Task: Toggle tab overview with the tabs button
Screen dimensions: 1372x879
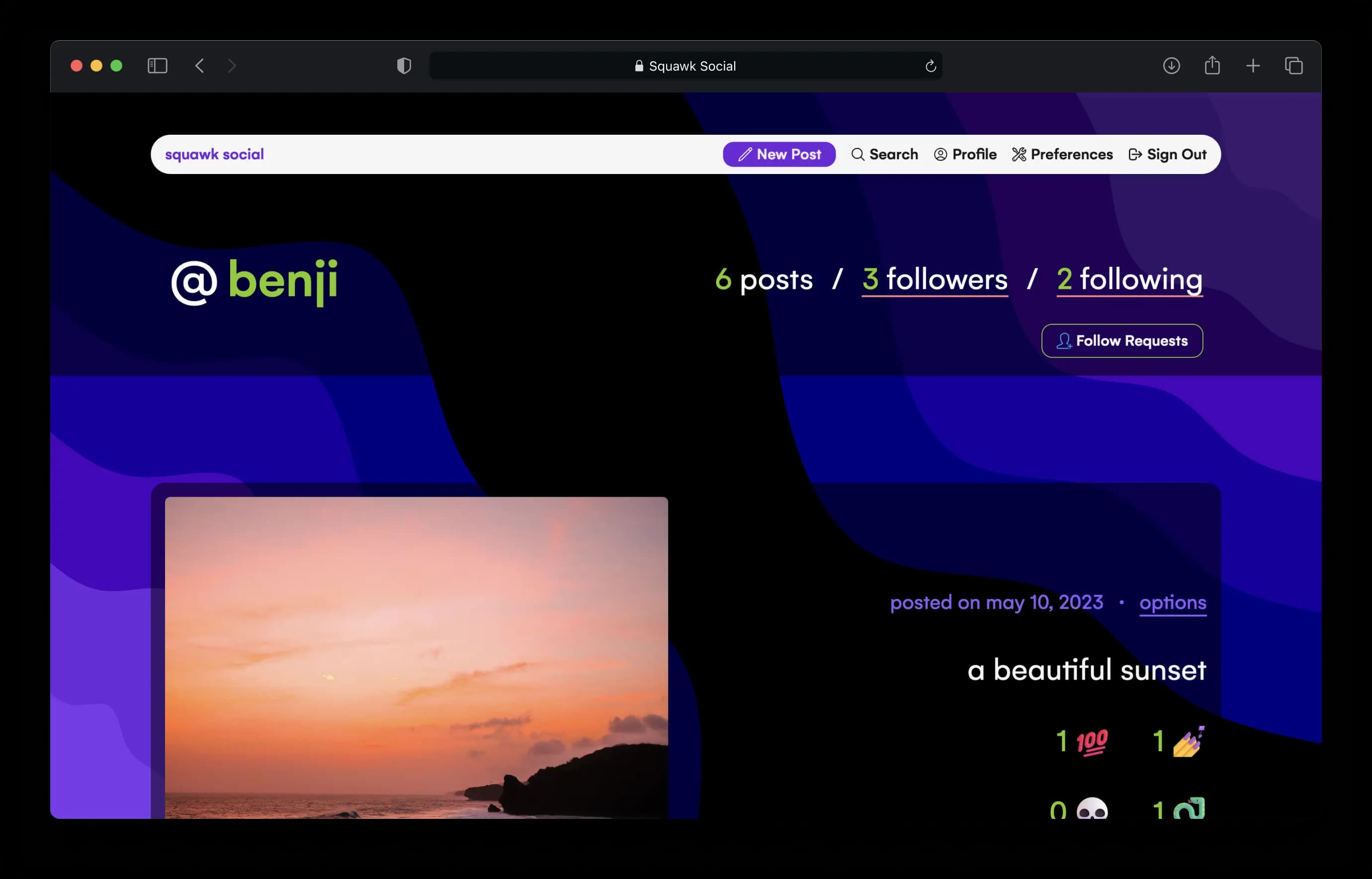Action: (x=1294, y=66)
